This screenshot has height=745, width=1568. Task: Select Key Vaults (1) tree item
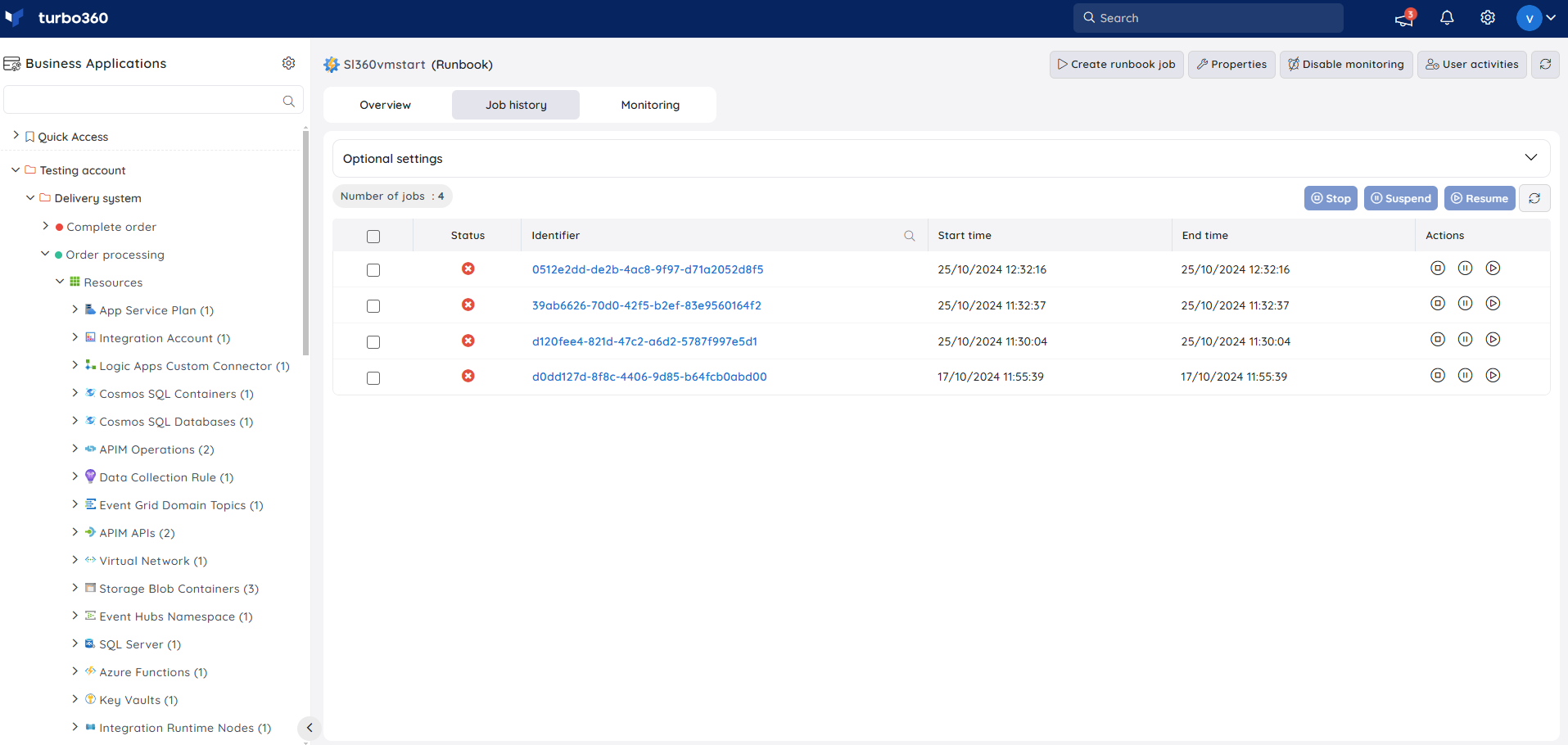(x=138, y=700)
